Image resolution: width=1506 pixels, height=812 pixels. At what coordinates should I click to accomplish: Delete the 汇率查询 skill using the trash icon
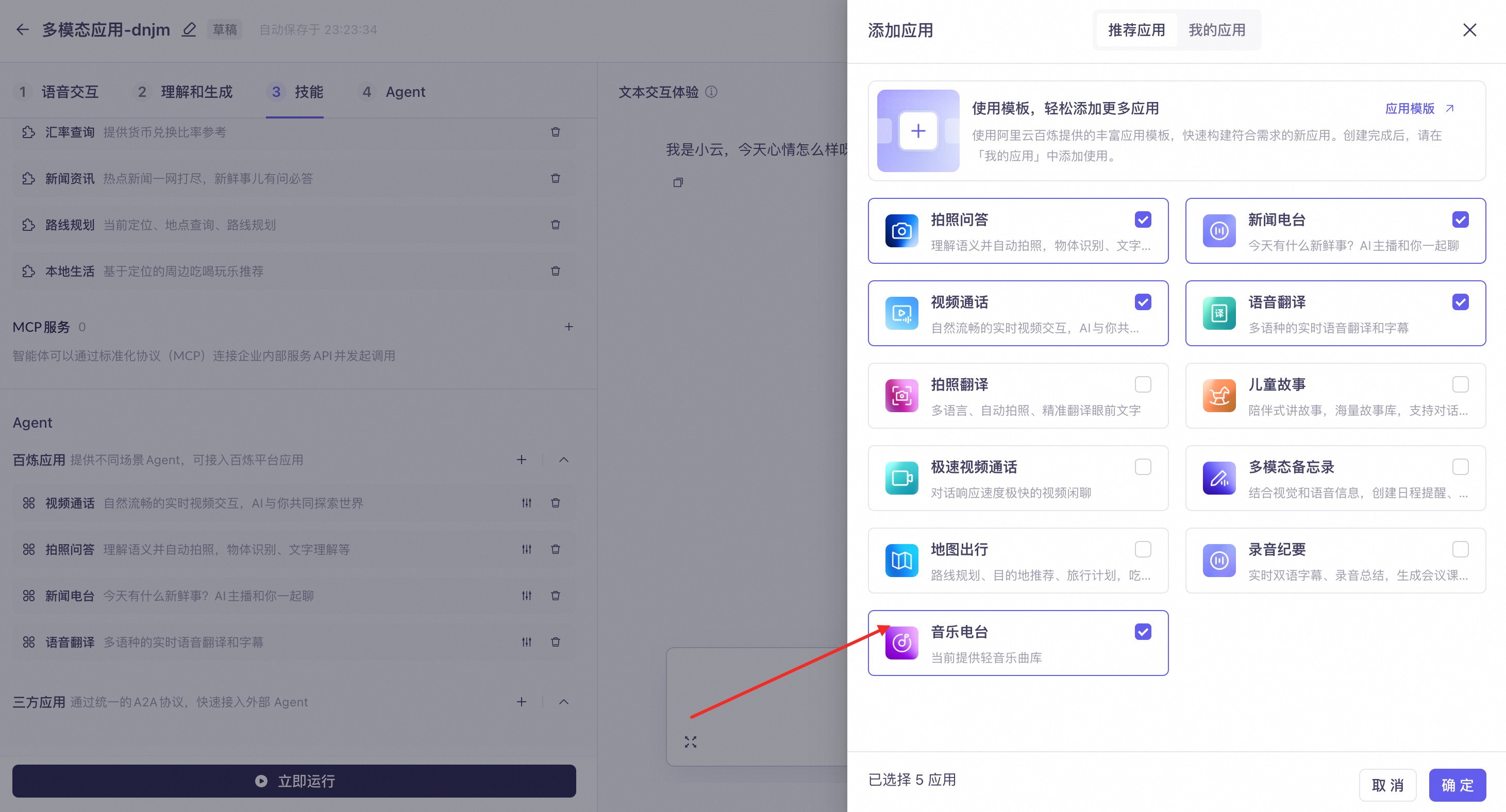(x=556, y=132)
